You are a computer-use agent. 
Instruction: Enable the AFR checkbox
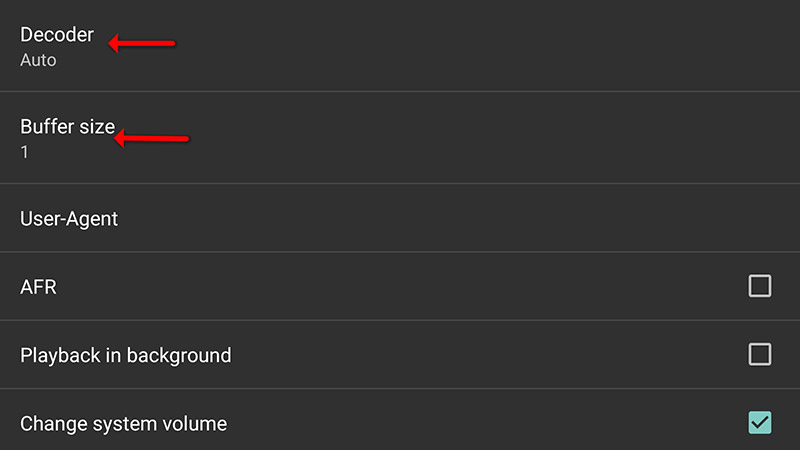(760, 286)
